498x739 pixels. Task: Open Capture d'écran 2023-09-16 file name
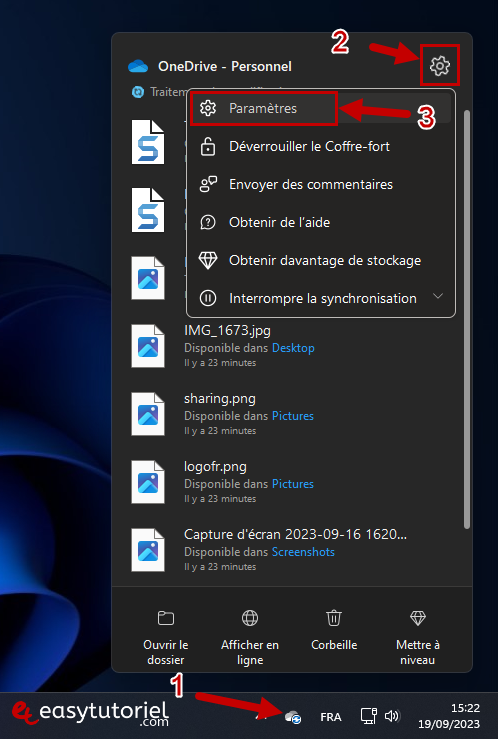click(295, 534)
